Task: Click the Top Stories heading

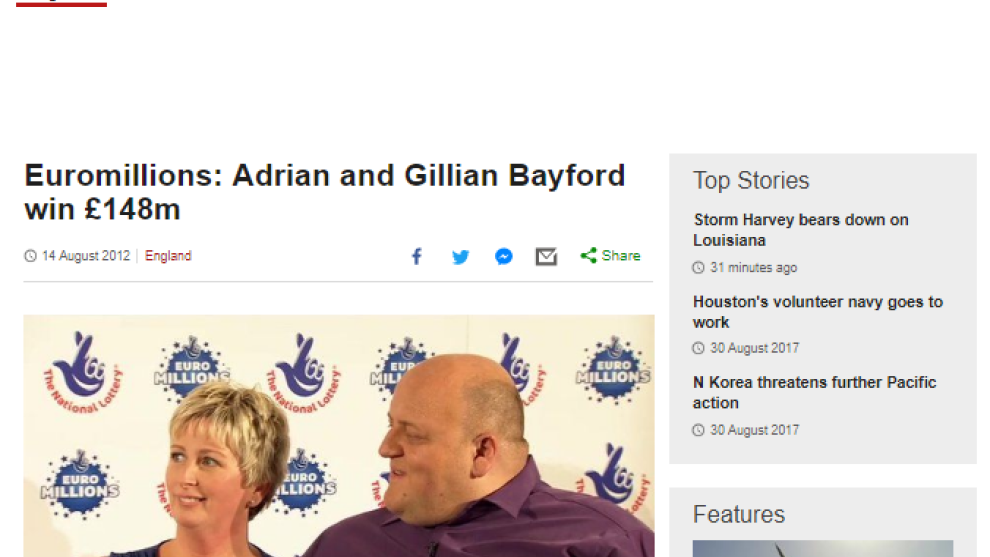Action: tap(751, 181)
